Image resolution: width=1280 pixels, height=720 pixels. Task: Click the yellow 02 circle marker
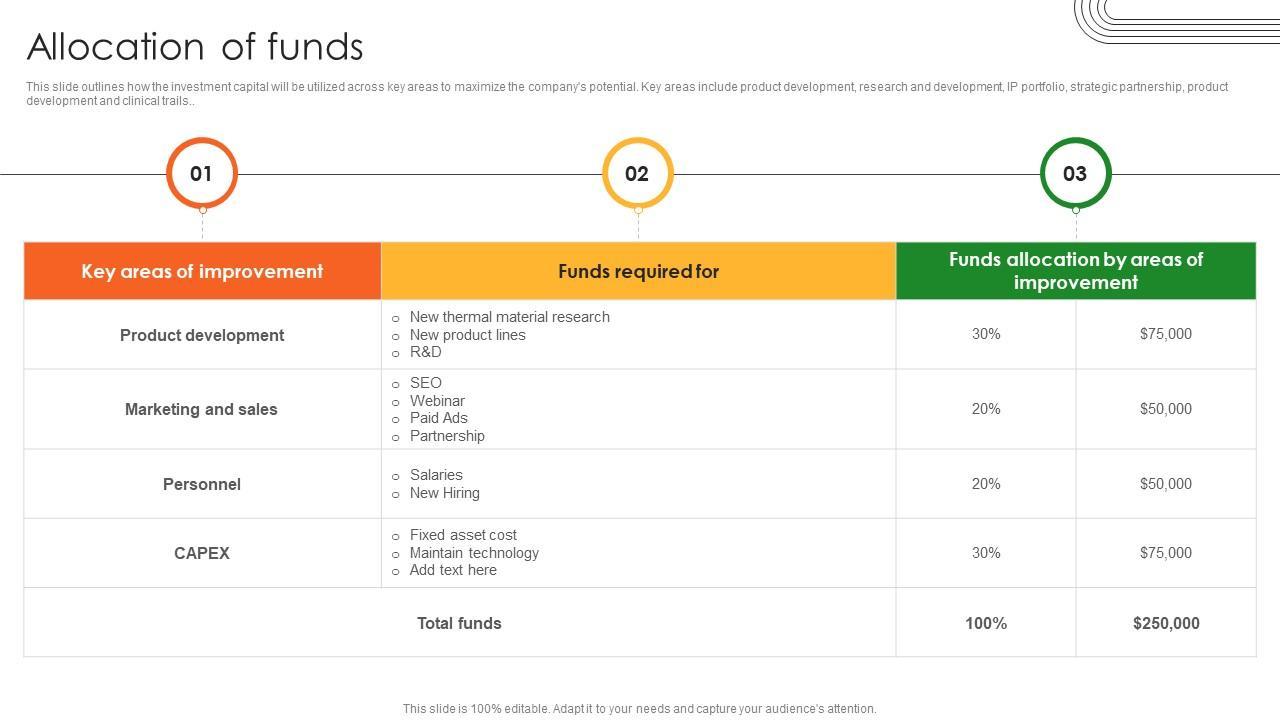[637, 173]
